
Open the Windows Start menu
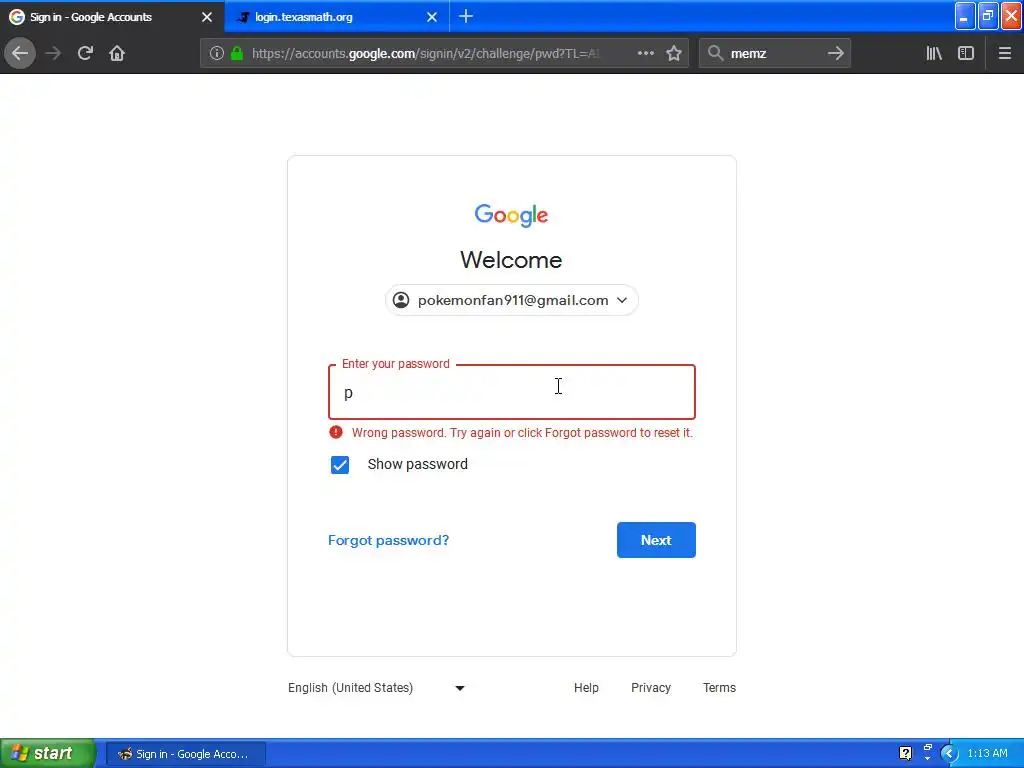click(48, 753)
